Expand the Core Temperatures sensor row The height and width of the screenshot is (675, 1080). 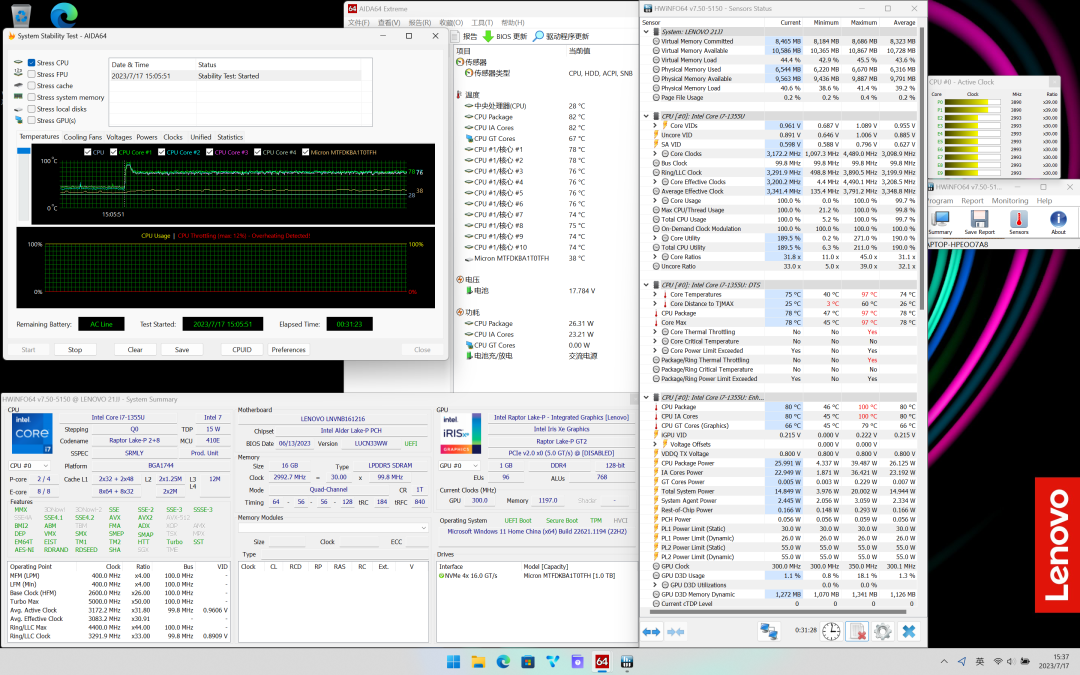tap(656, 295)
